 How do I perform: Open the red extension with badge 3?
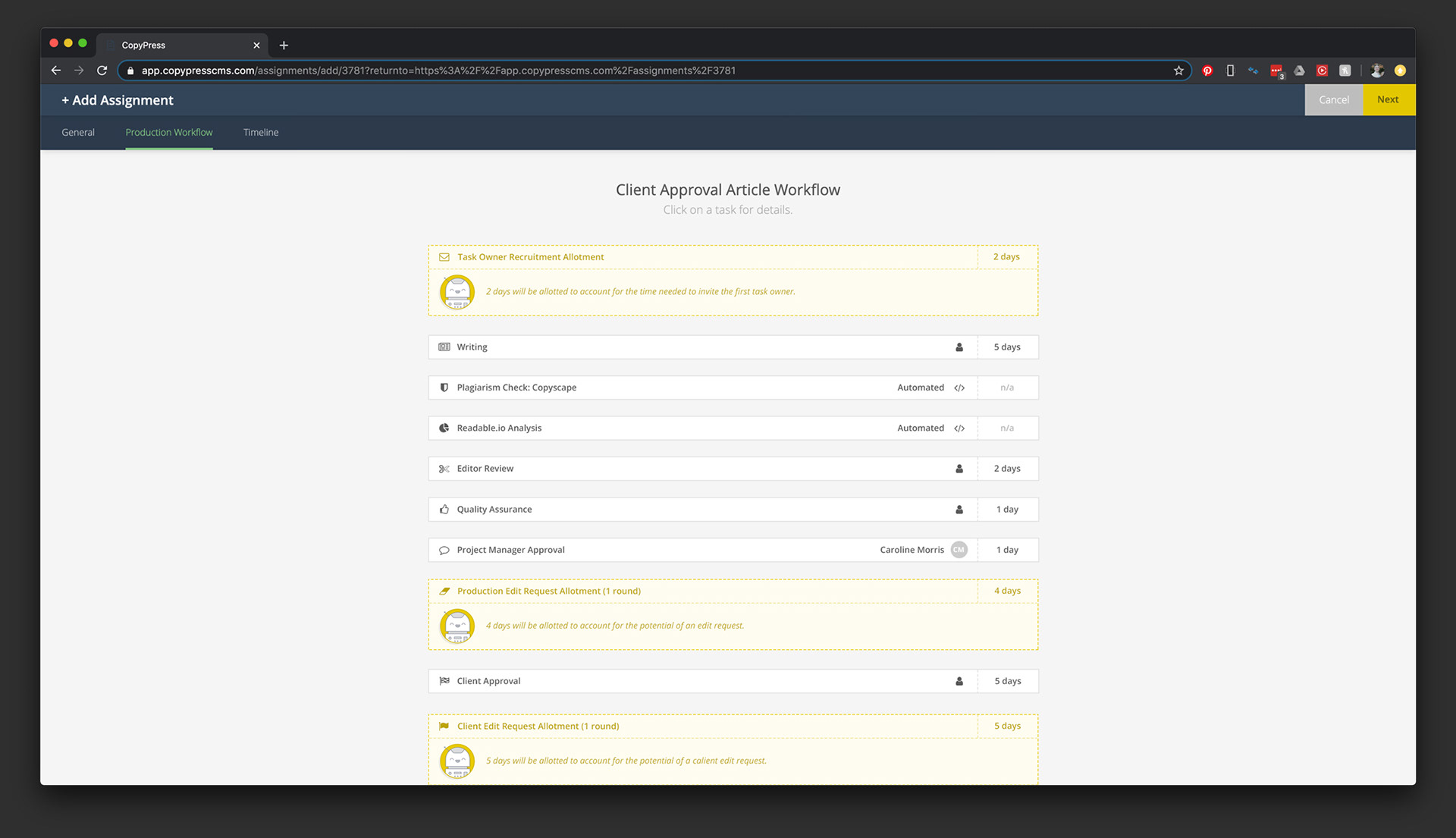1277,71
